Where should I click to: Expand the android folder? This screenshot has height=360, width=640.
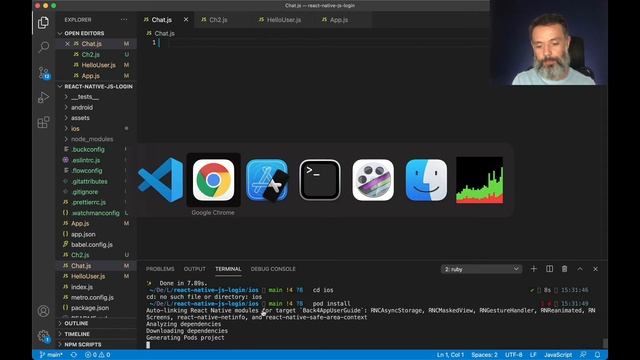pyautogui.click(x=82, y=107)
